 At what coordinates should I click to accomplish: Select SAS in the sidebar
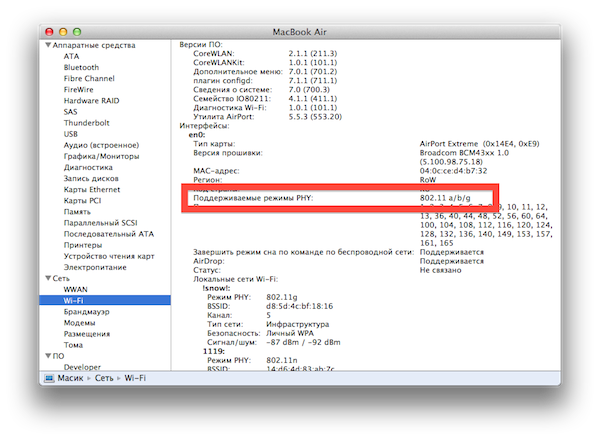point(70,112)
